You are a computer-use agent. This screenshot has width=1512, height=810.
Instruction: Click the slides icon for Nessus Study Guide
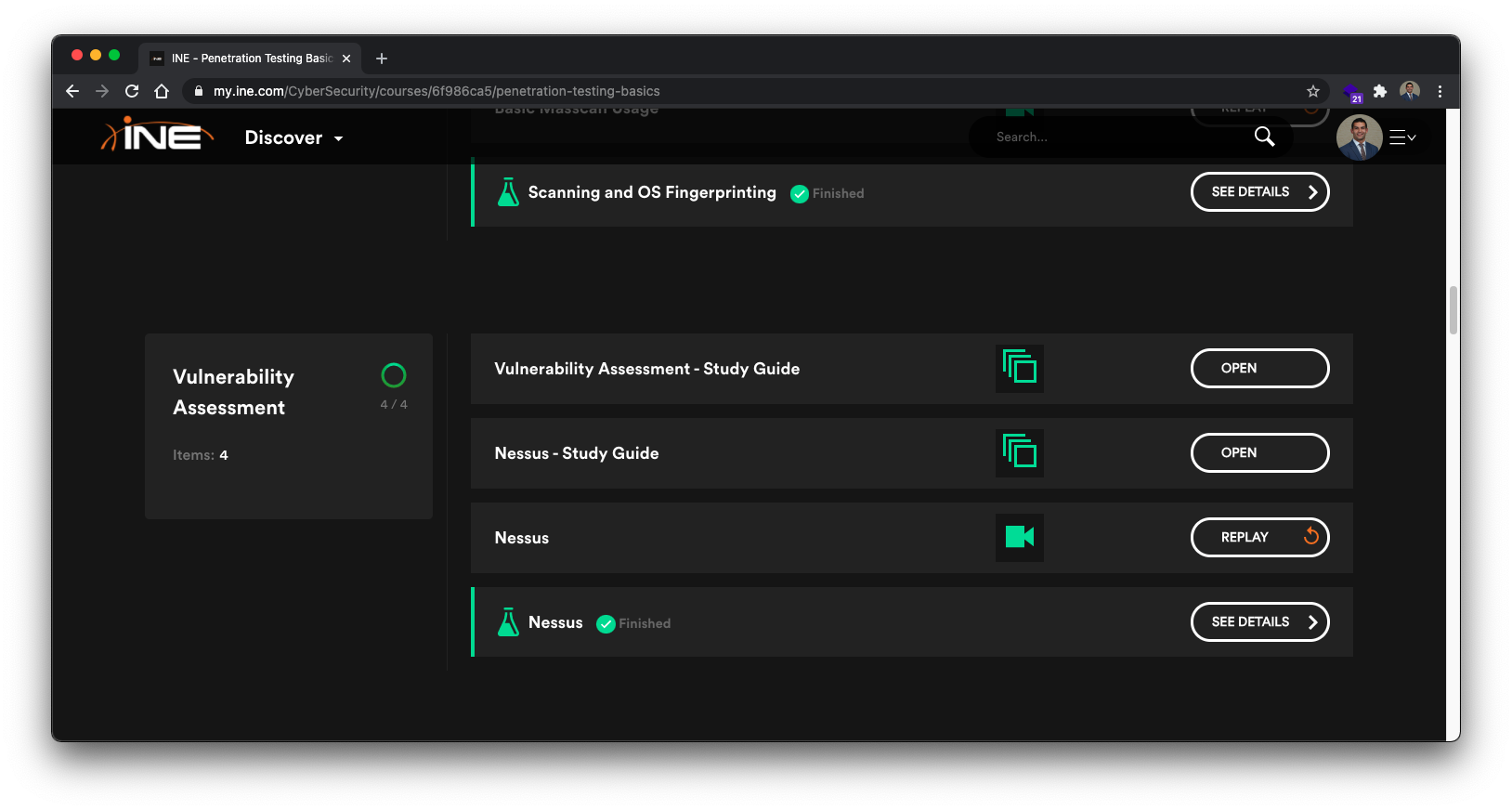click(x=1019, y=452)
